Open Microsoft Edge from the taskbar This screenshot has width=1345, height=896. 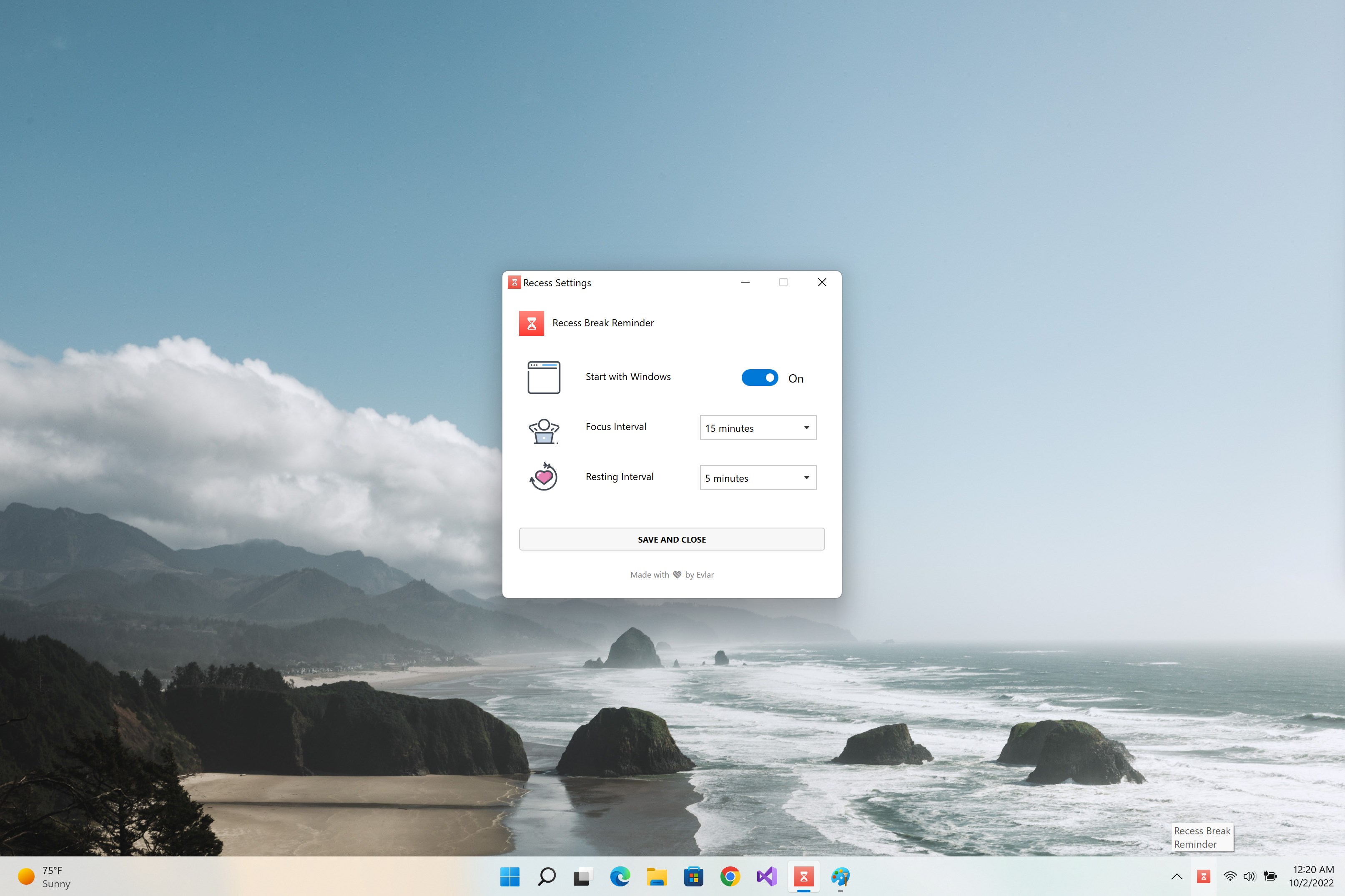(620, 876)
